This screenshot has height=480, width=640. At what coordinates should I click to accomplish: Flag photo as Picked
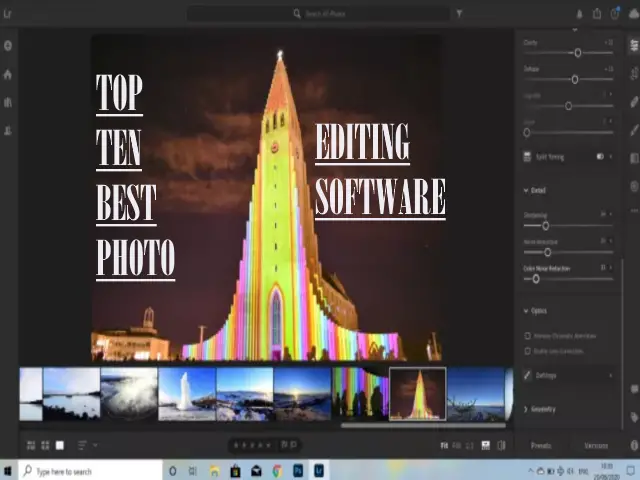click(x=284, y=445)
